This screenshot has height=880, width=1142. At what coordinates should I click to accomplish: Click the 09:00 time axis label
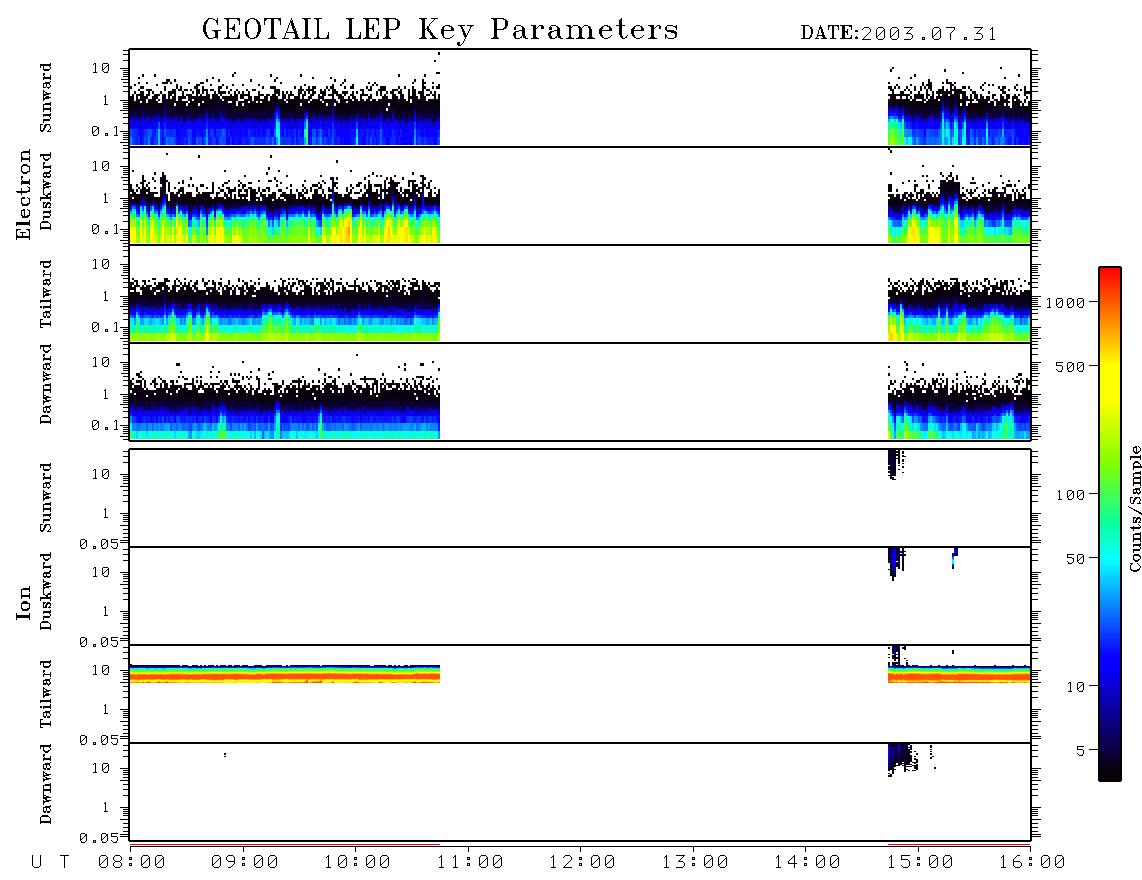point(245,863)
